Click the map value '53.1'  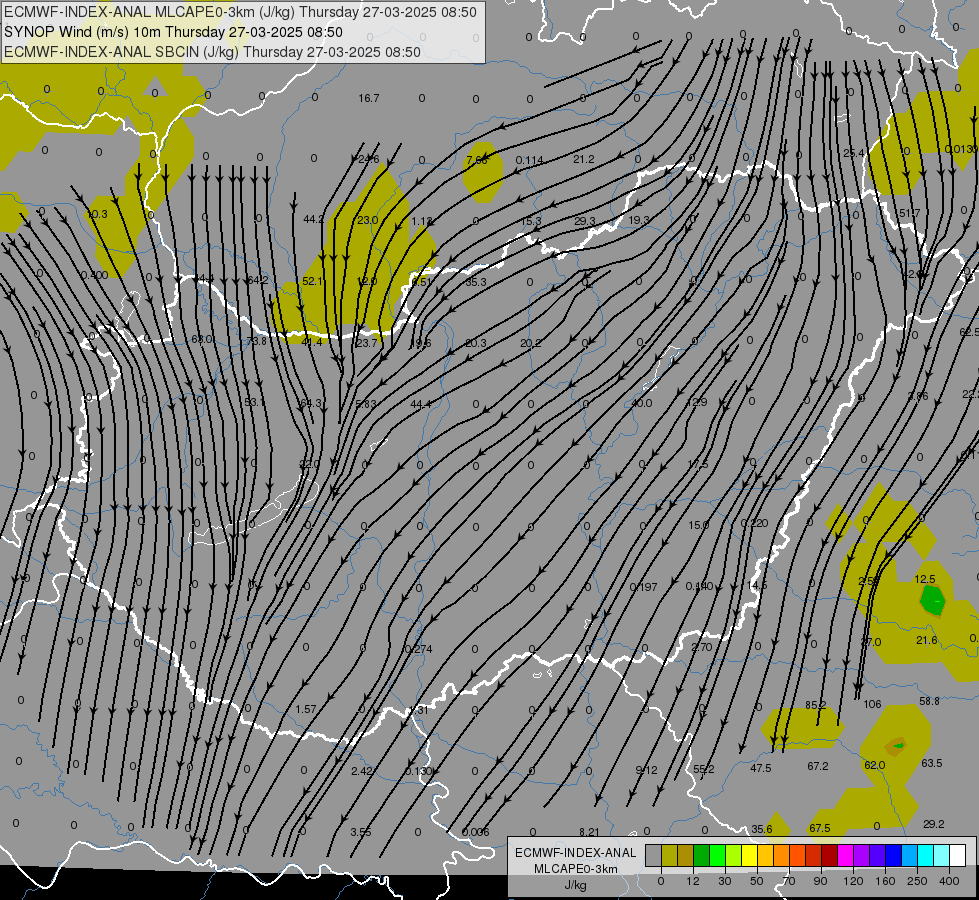click(x=255, y=402)
